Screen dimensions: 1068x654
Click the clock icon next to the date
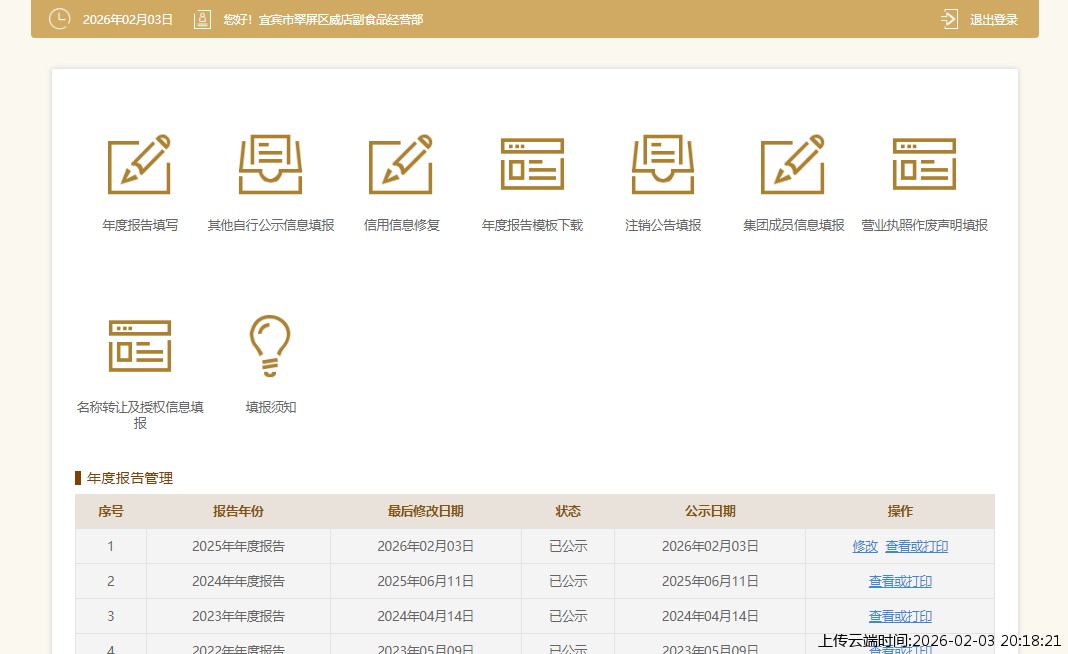[59, 18]
